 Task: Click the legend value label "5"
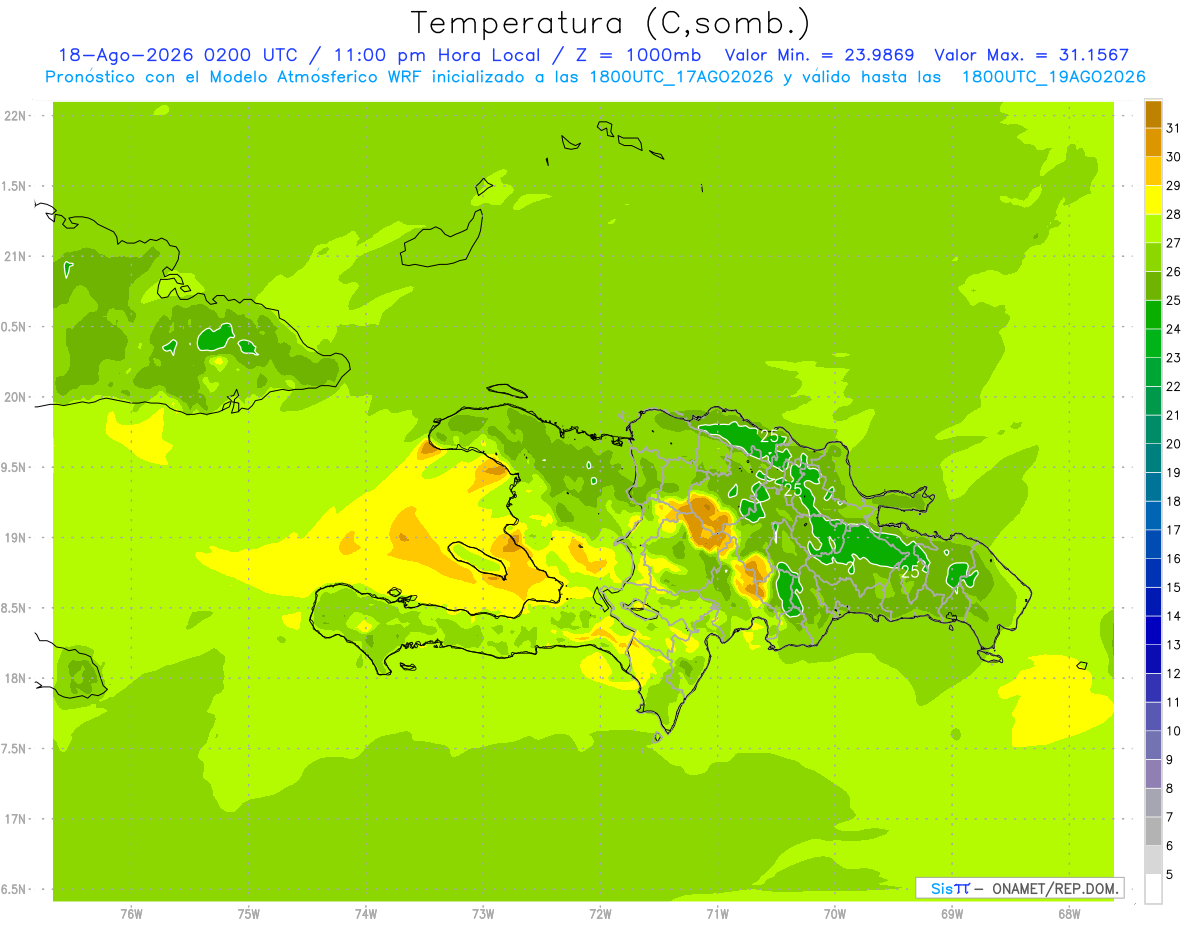click(x=1169, y=874)
